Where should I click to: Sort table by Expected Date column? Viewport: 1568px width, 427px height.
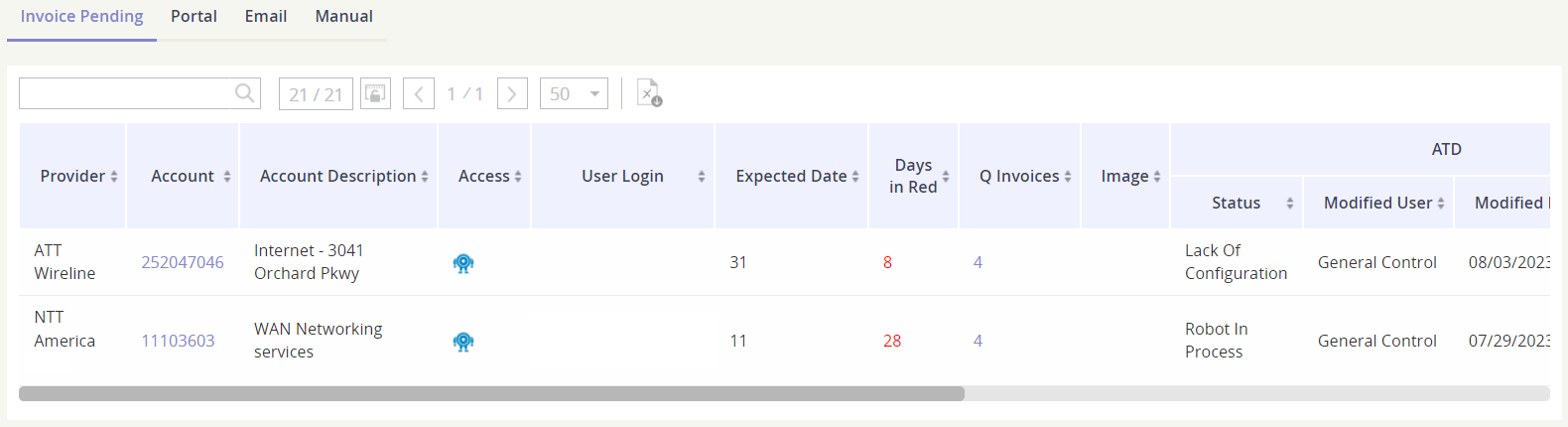click(x=855, y=177)
